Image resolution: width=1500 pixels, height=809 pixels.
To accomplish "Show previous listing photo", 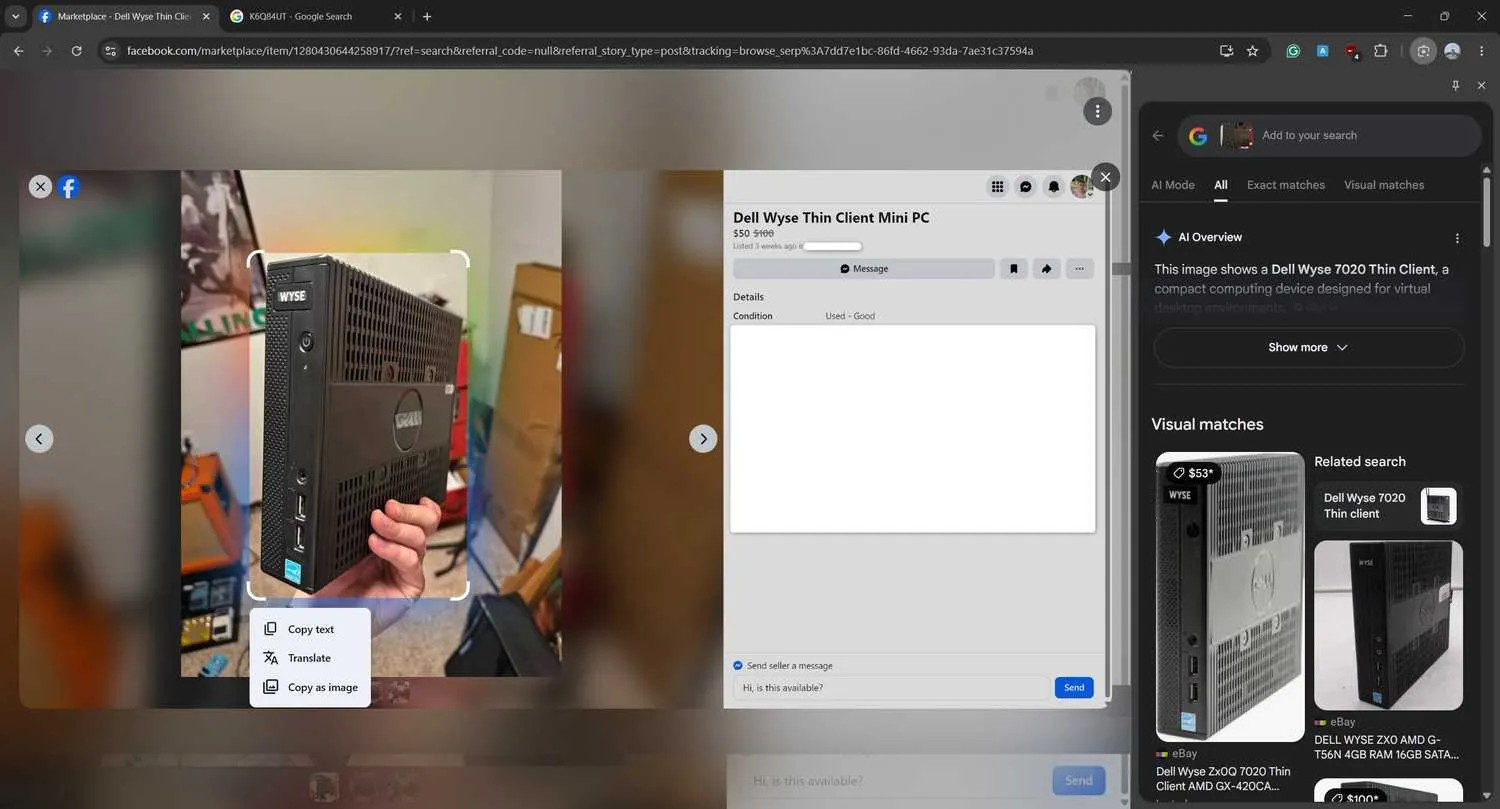I will [x=39, y=438].
